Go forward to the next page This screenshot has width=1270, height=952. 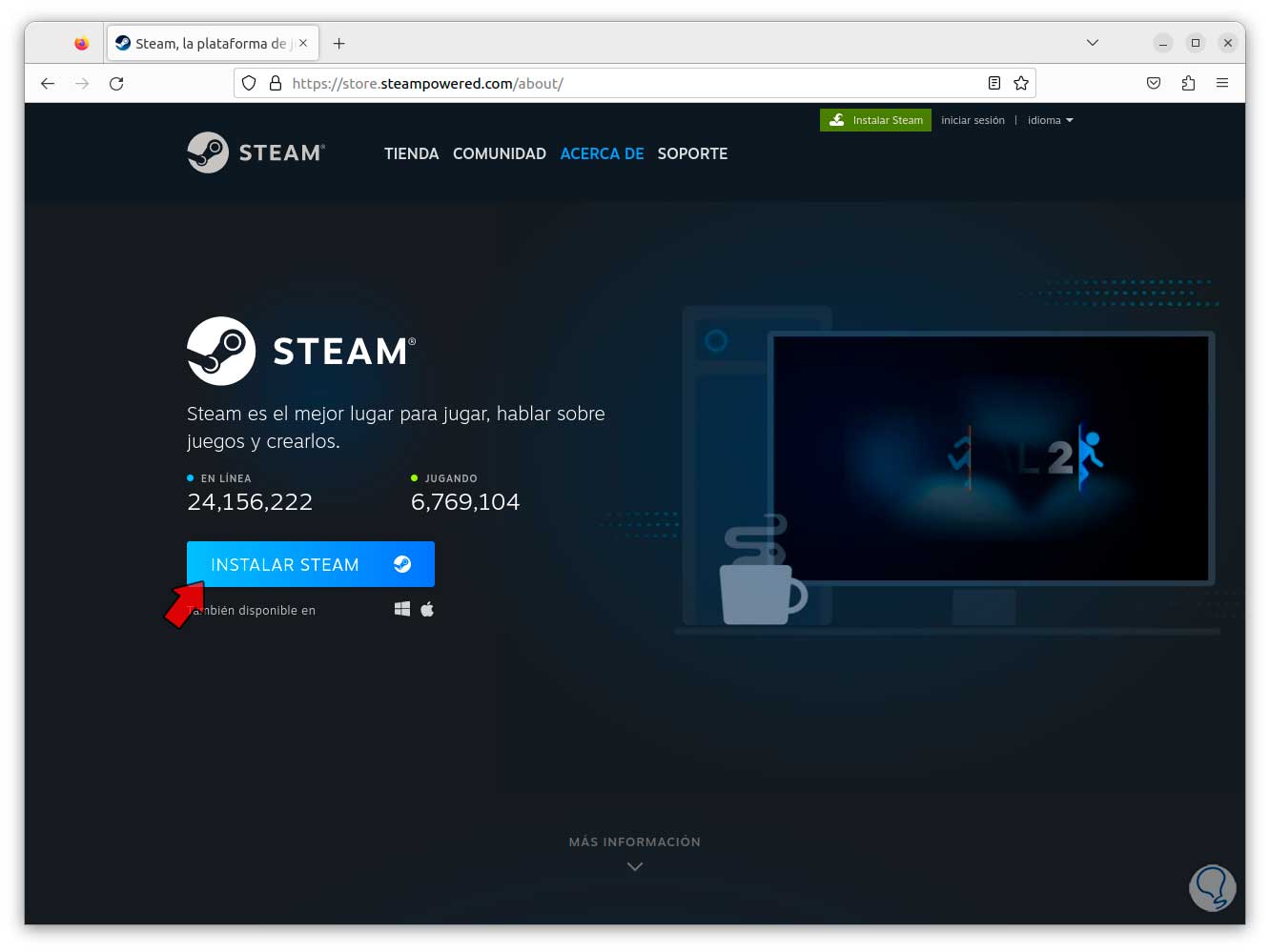pyautogui.click(x=82, y=84)
